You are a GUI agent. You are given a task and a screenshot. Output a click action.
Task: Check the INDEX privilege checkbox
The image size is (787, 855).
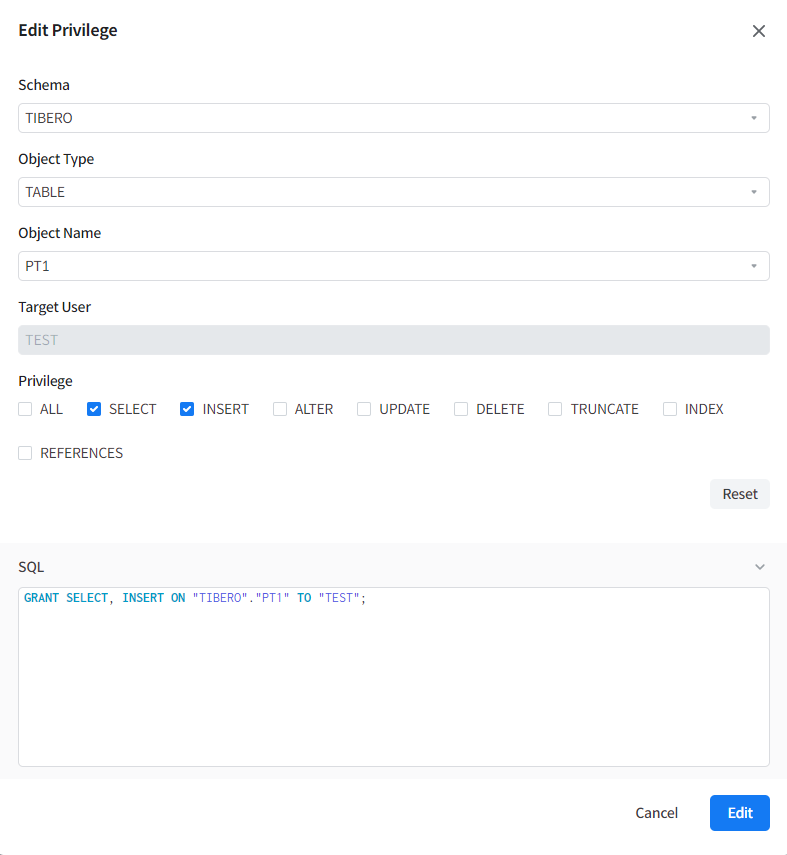670,409
